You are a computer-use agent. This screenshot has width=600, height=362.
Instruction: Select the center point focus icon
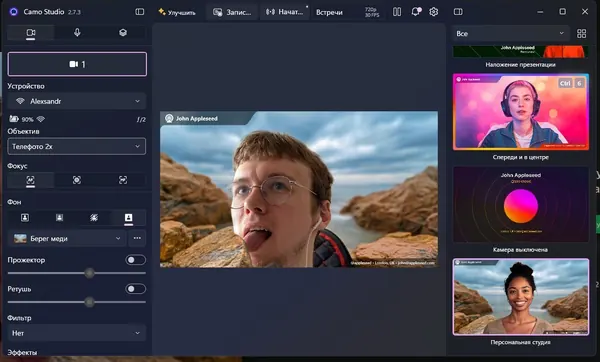click(77, 180)
